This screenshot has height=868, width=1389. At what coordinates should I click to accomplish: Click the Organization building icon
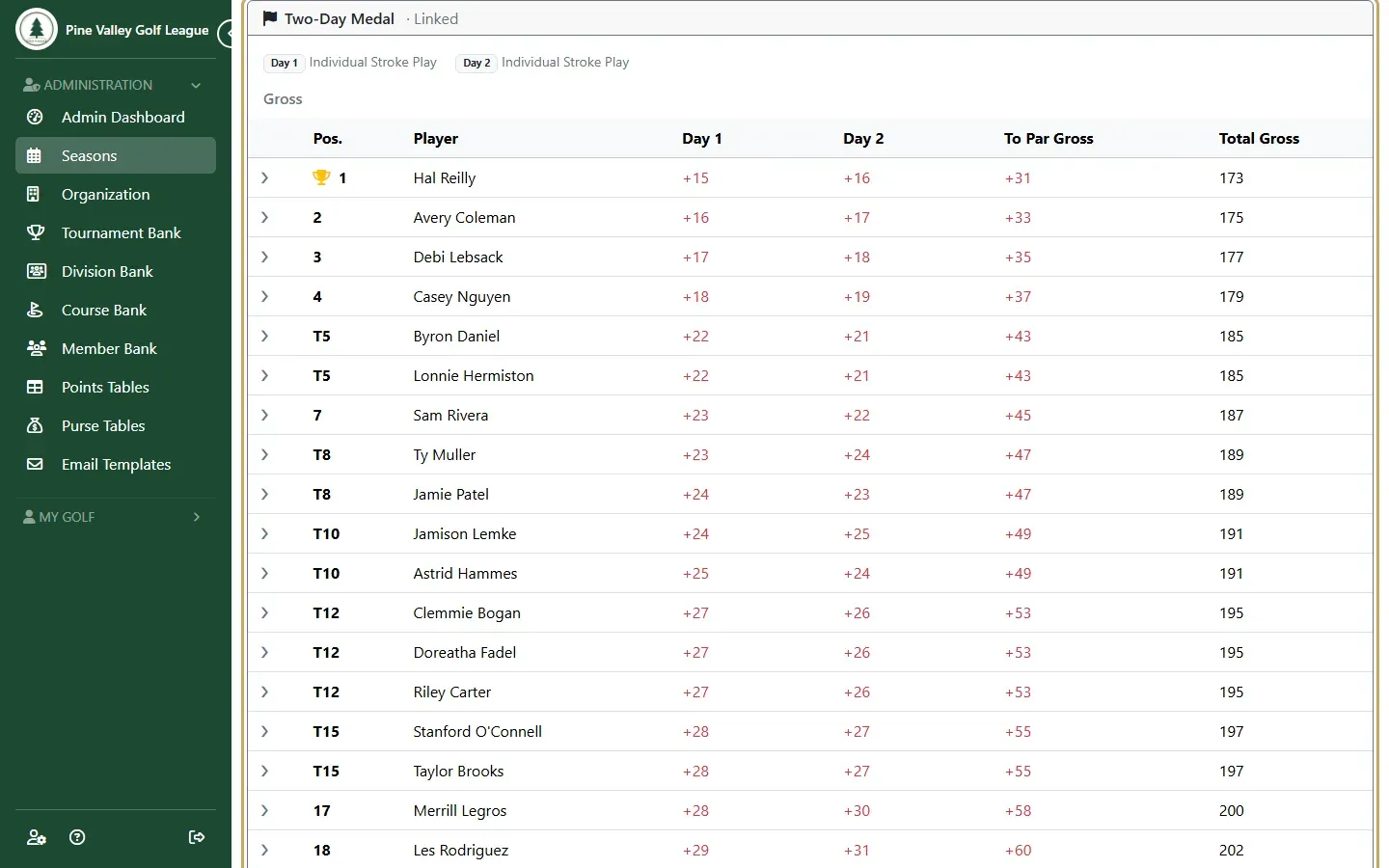click(x=35, y=194)
